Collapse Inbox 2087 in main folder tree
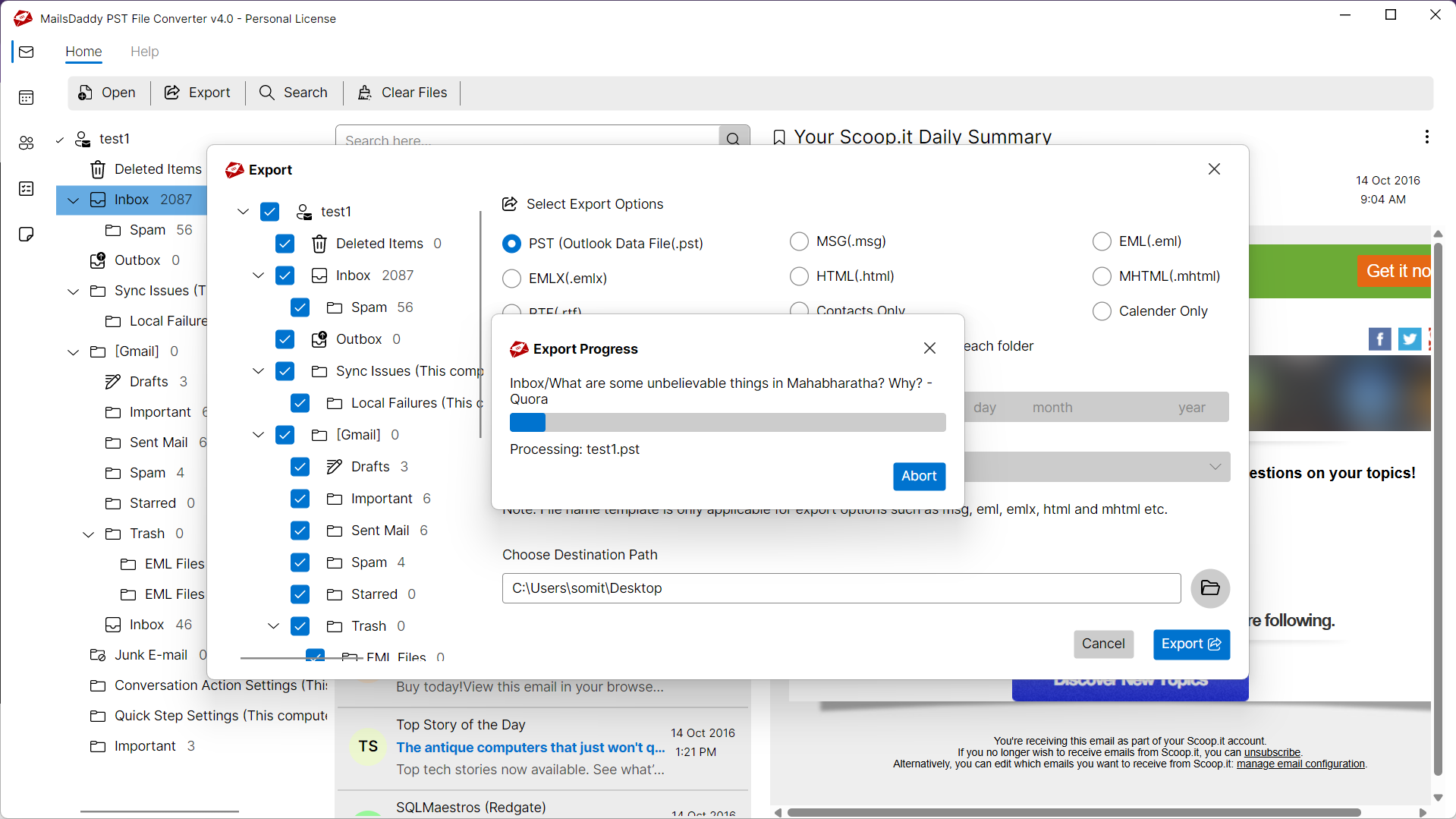 (74, 200)
